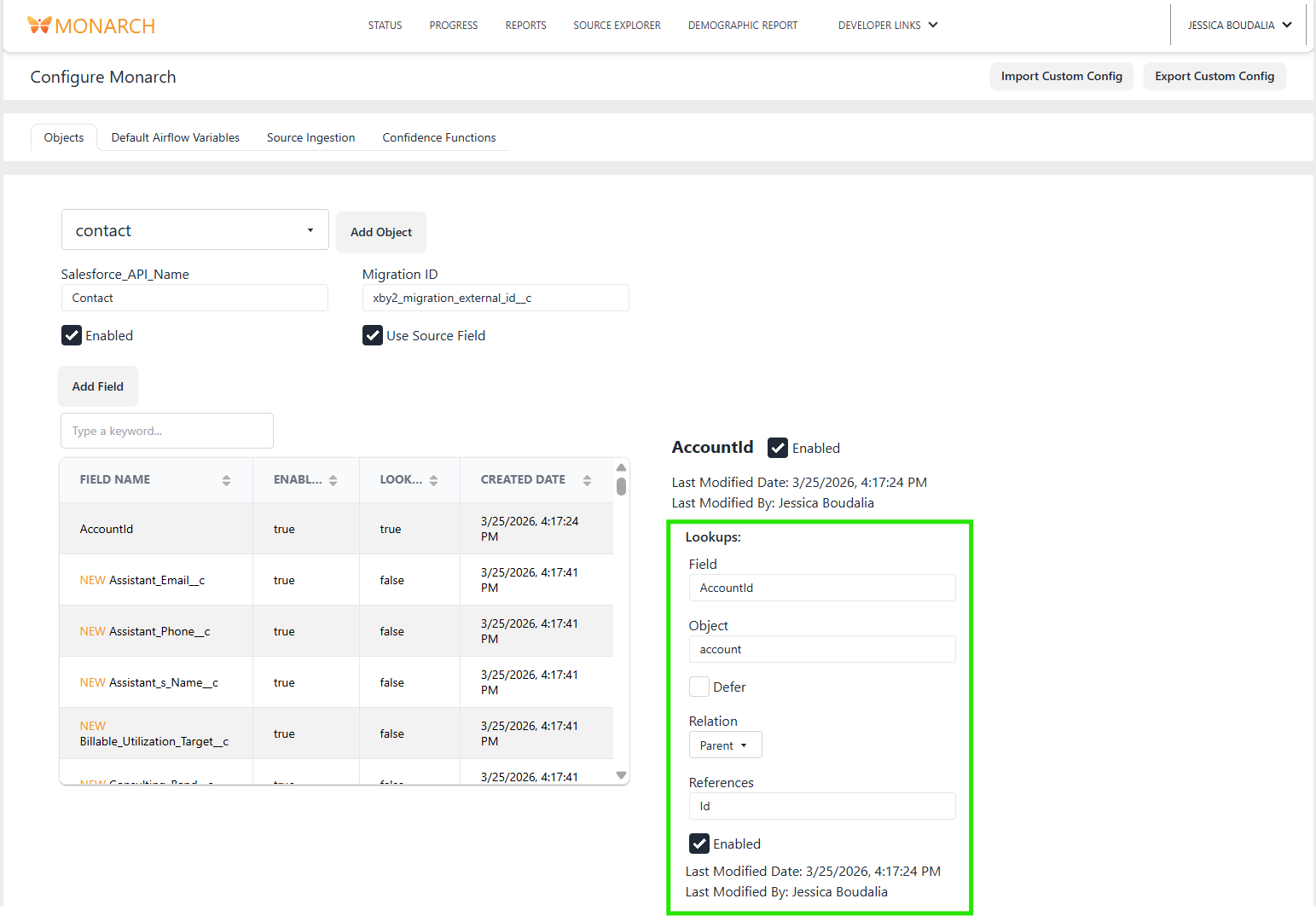Click the Monarch butterfly logo
This screenshot has width=1316, height=916.
pyautogui.click(x=38, y=25)
